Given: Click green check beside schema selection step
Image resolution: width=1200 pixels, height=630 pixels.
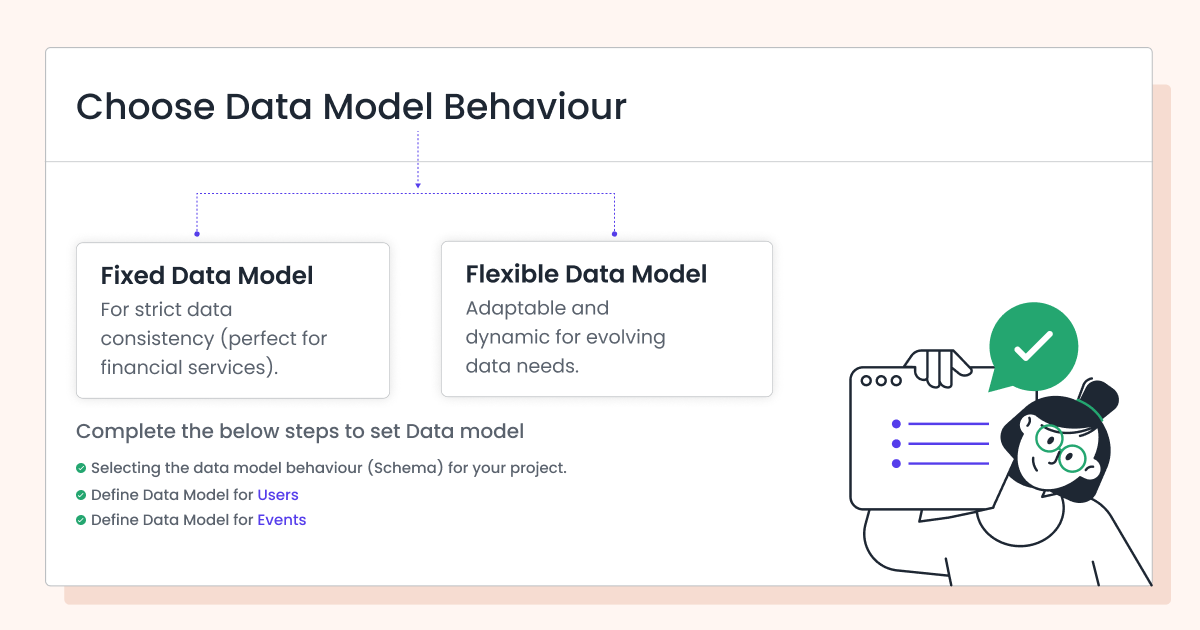Looking at the screenshot, I should [81, 468].
